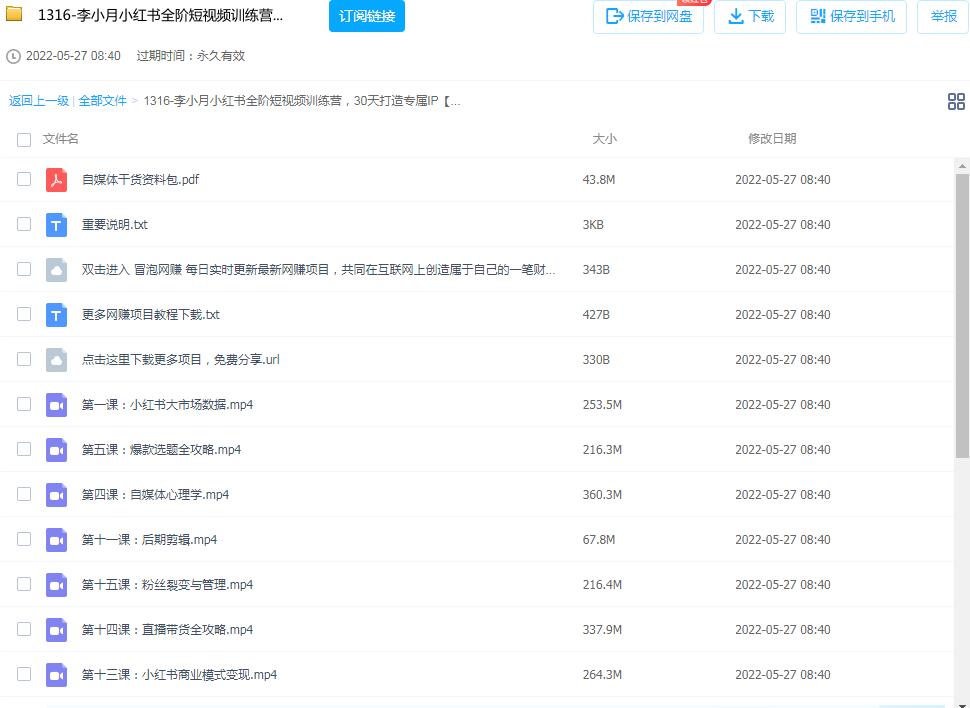Viewport: 970px width, 708px height.
Task: Click the video icon of 第五课：爆款选题全攻略.mp4
Action: (x=56, y=450)
